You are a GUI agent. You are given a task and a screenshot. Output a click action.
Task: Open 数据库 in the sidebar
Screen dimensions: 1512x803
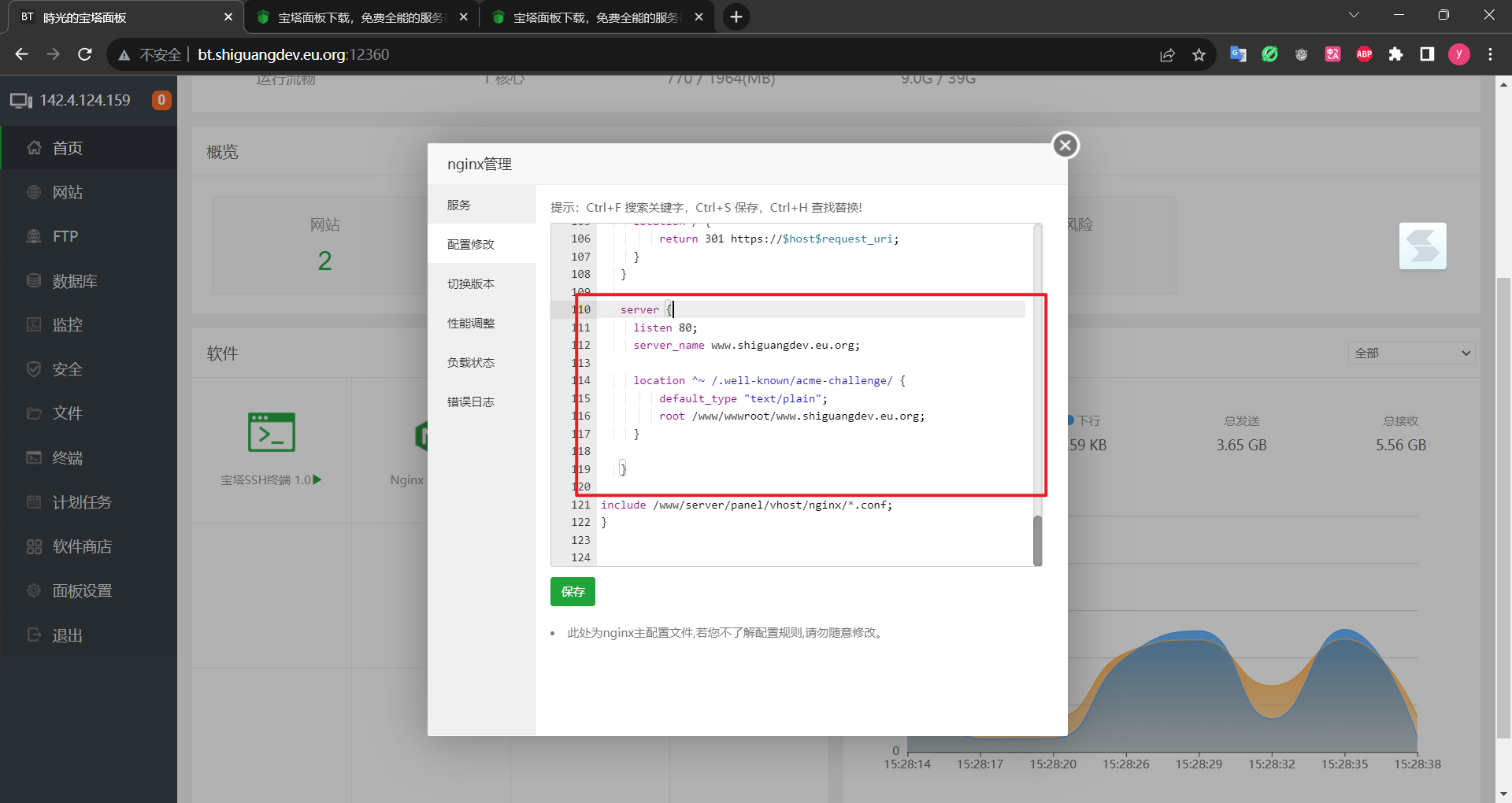click(89, 281)
